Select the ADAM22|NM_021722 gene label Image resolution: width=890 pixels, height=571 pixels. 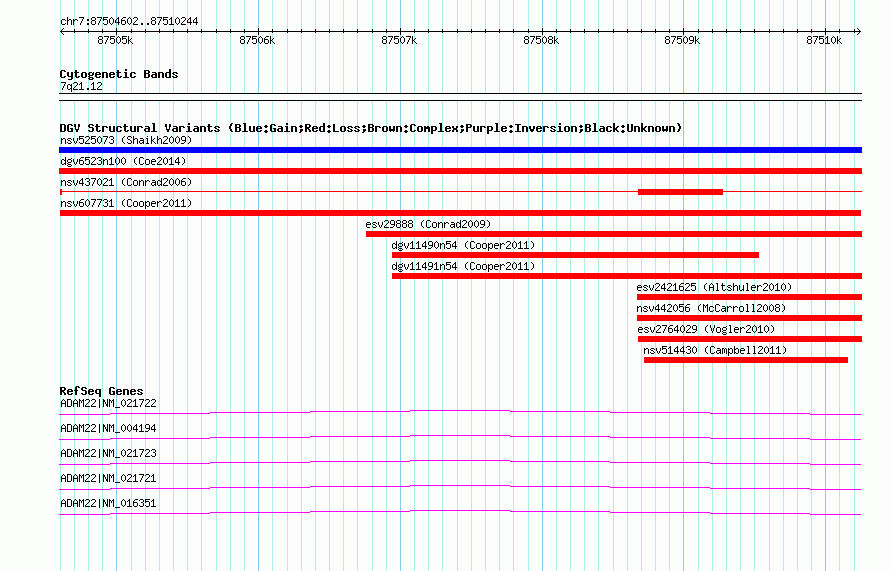[108, 404]
